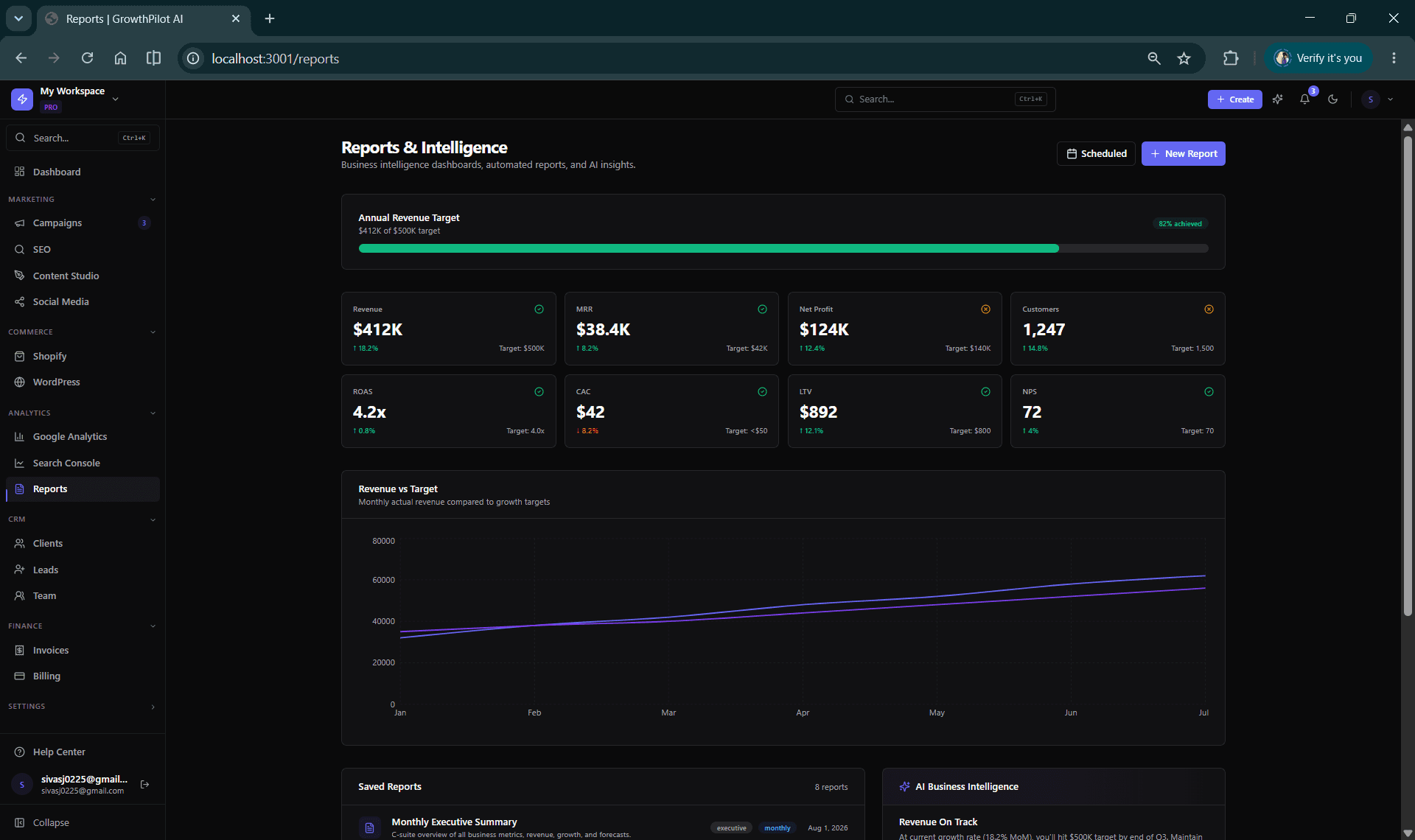Click the Clients people icon
The width and height of the screenshot is (1415, 840).
(20, 543)
